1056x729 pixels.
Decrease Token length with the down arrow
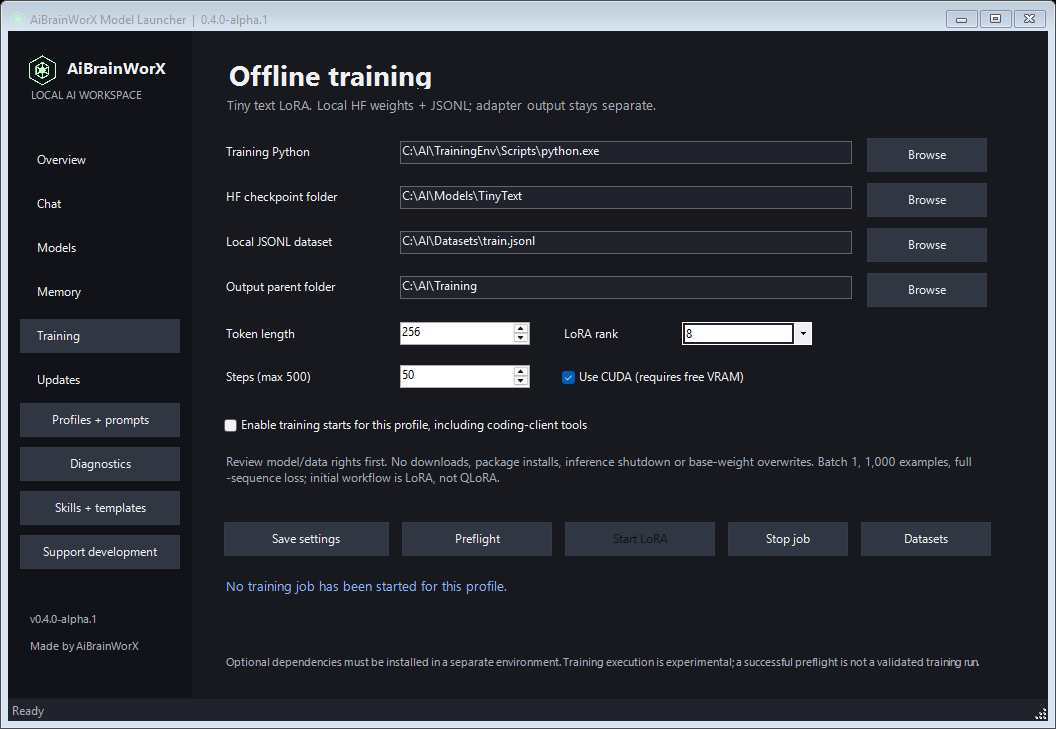coord(521,338)
